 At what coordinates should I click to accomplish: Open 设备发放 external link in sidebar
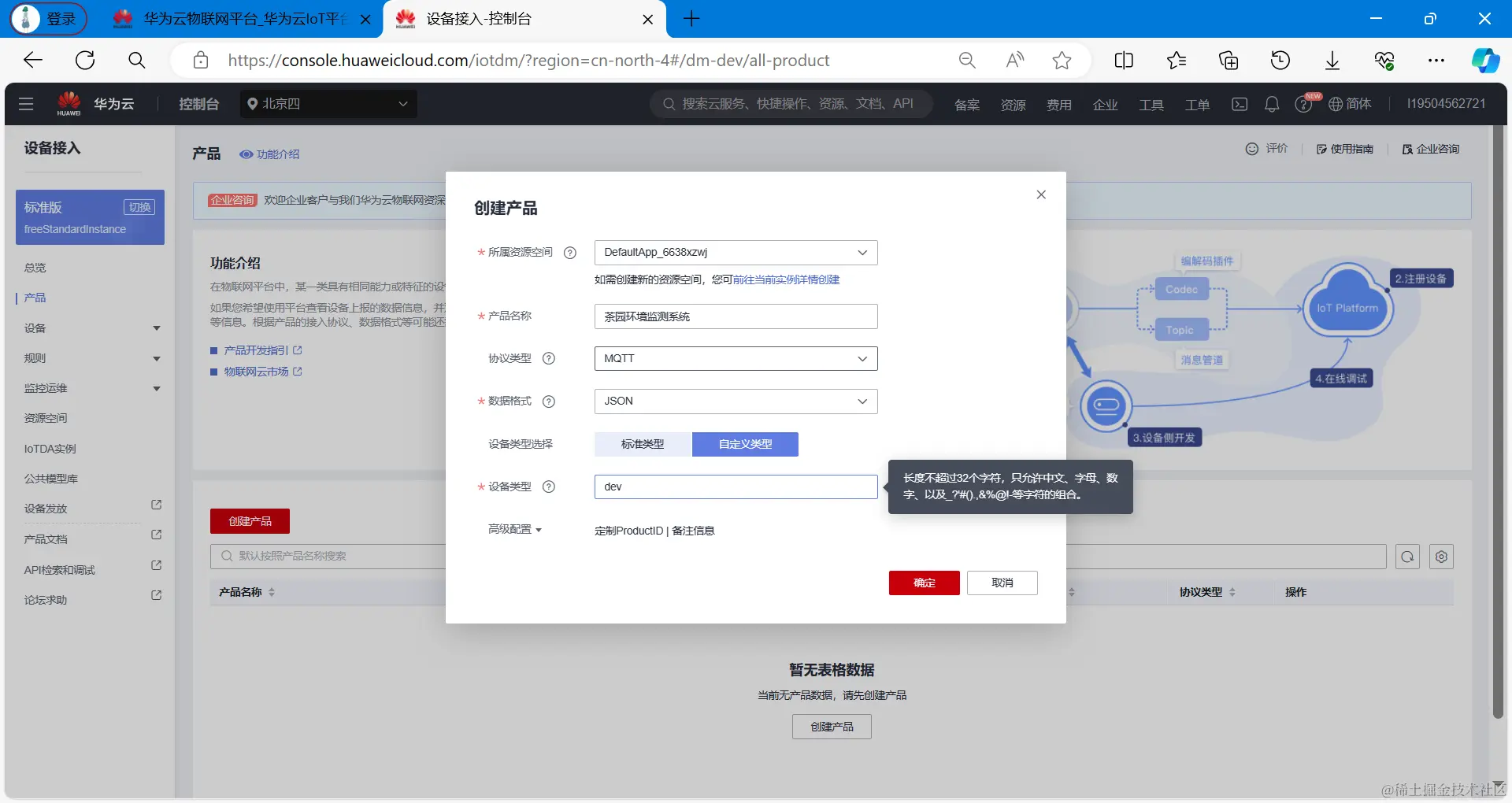click(92, 509)
